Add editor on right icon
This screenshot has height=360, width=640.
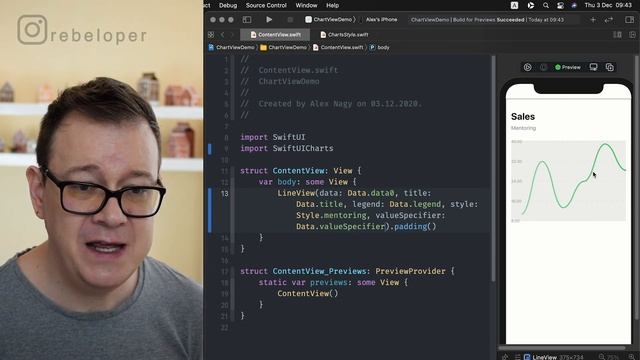[632, 35]
